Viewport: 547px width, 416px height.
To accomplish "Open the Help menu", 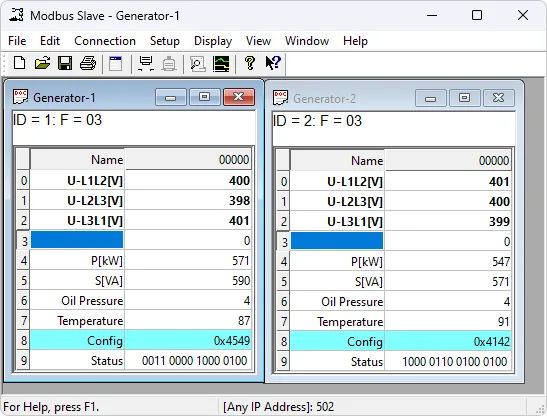I will (355, 41).
